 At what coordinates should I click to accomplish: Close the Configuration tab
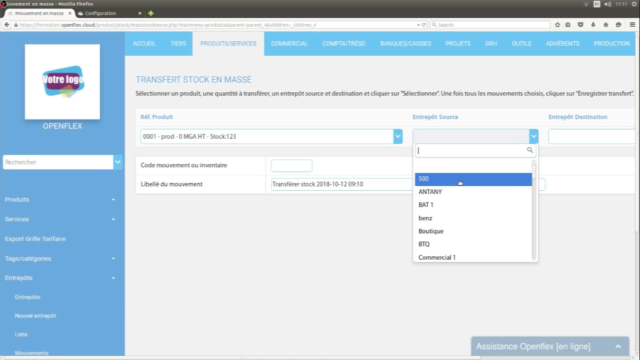pos(140,13)
